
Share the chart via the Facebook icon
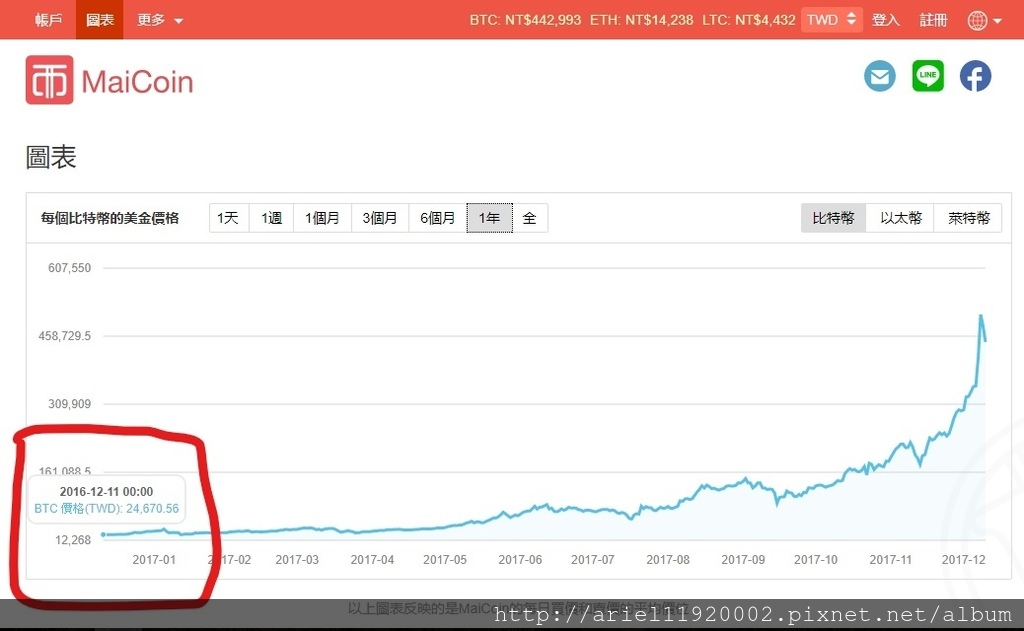pyautogui.click(x=975, y=76)
